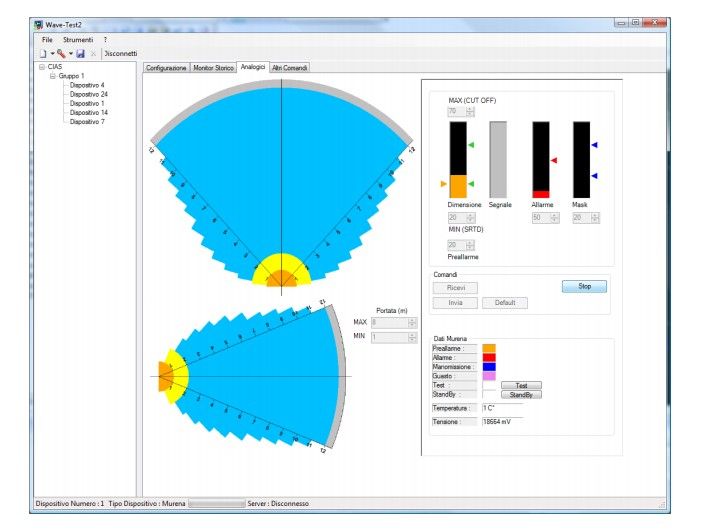The height and width of the screenshot is (531, 703).
Task: Collapse the Gruppo 1 tree node
Action: click(x=52, y=76)
